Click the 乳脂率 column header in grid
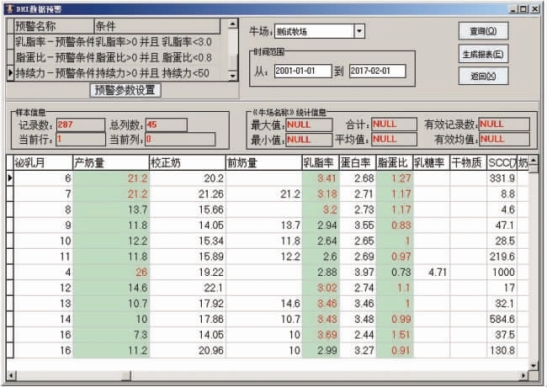Viewport: 547px width, 387px height. click(320, 163)
